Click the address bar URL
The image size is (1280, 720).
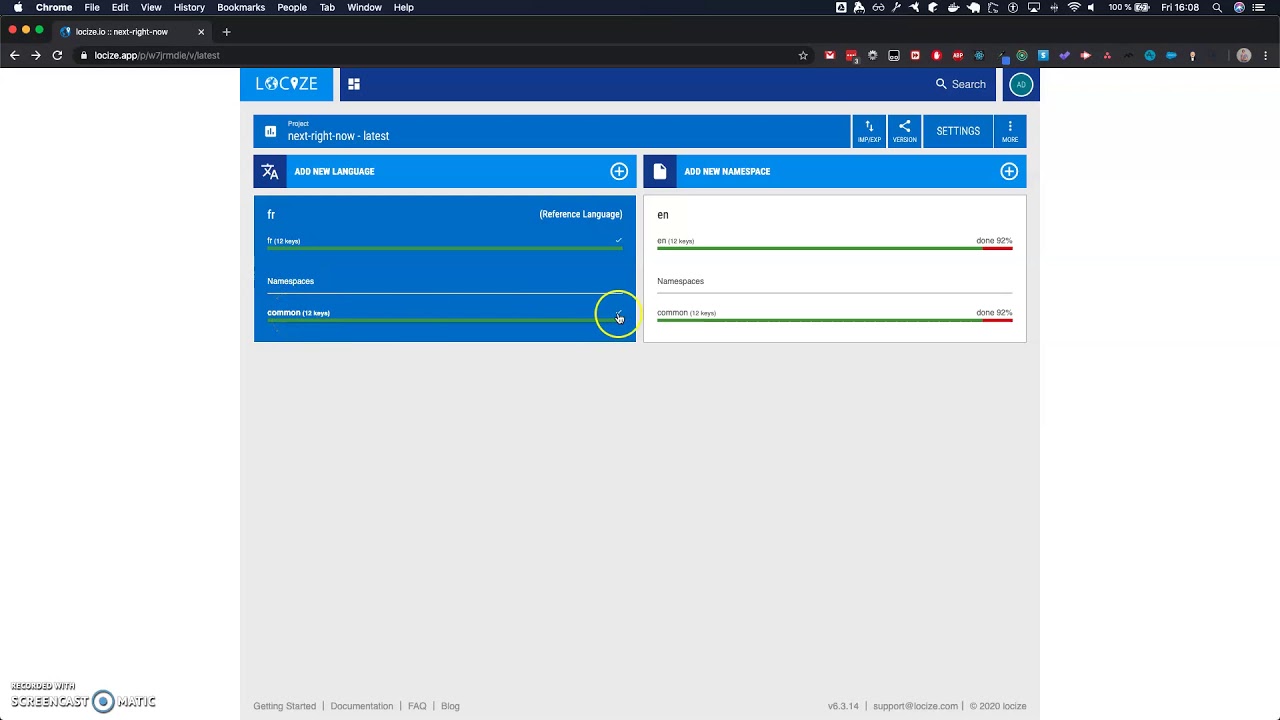pyautogui.click(x=157, y=56)
